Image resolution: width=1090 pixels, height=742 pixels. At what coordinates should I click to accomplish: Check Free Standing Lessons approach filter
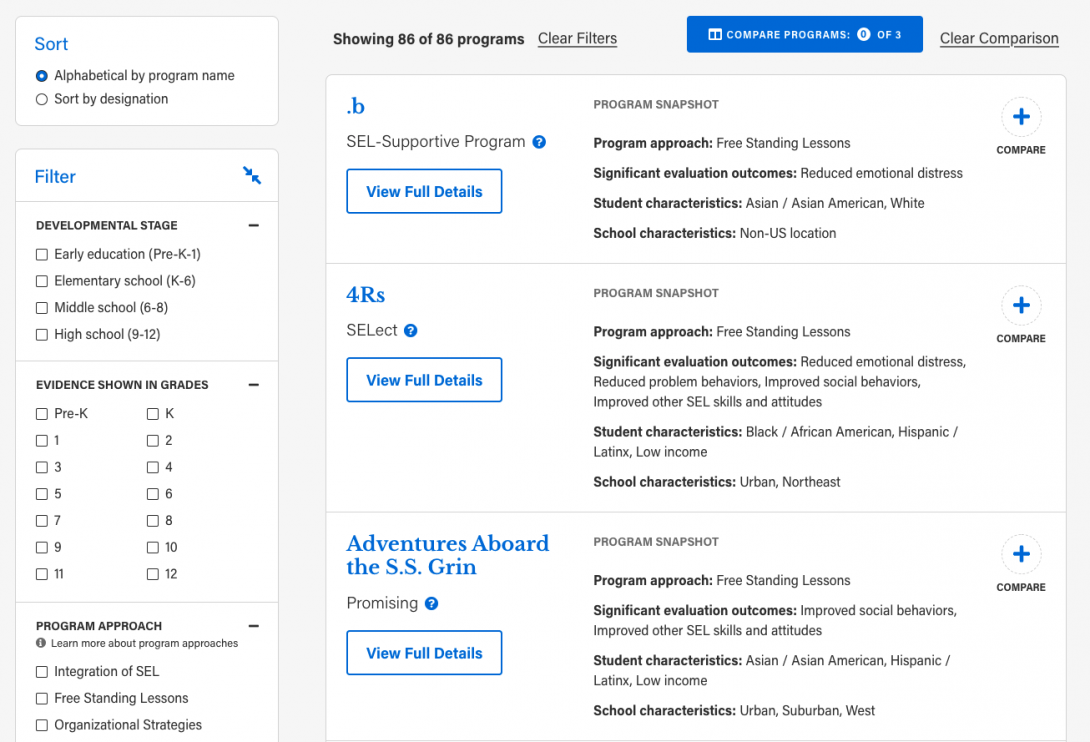42,698
